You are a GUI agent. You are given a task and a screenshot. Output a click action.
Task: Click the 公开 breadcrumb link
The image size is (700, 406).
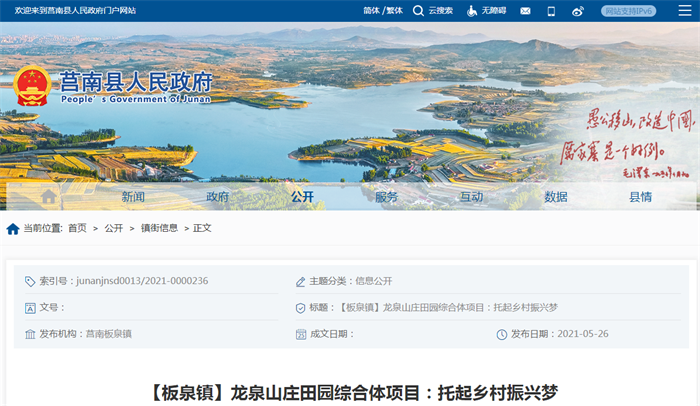click(x=114, y=229)
